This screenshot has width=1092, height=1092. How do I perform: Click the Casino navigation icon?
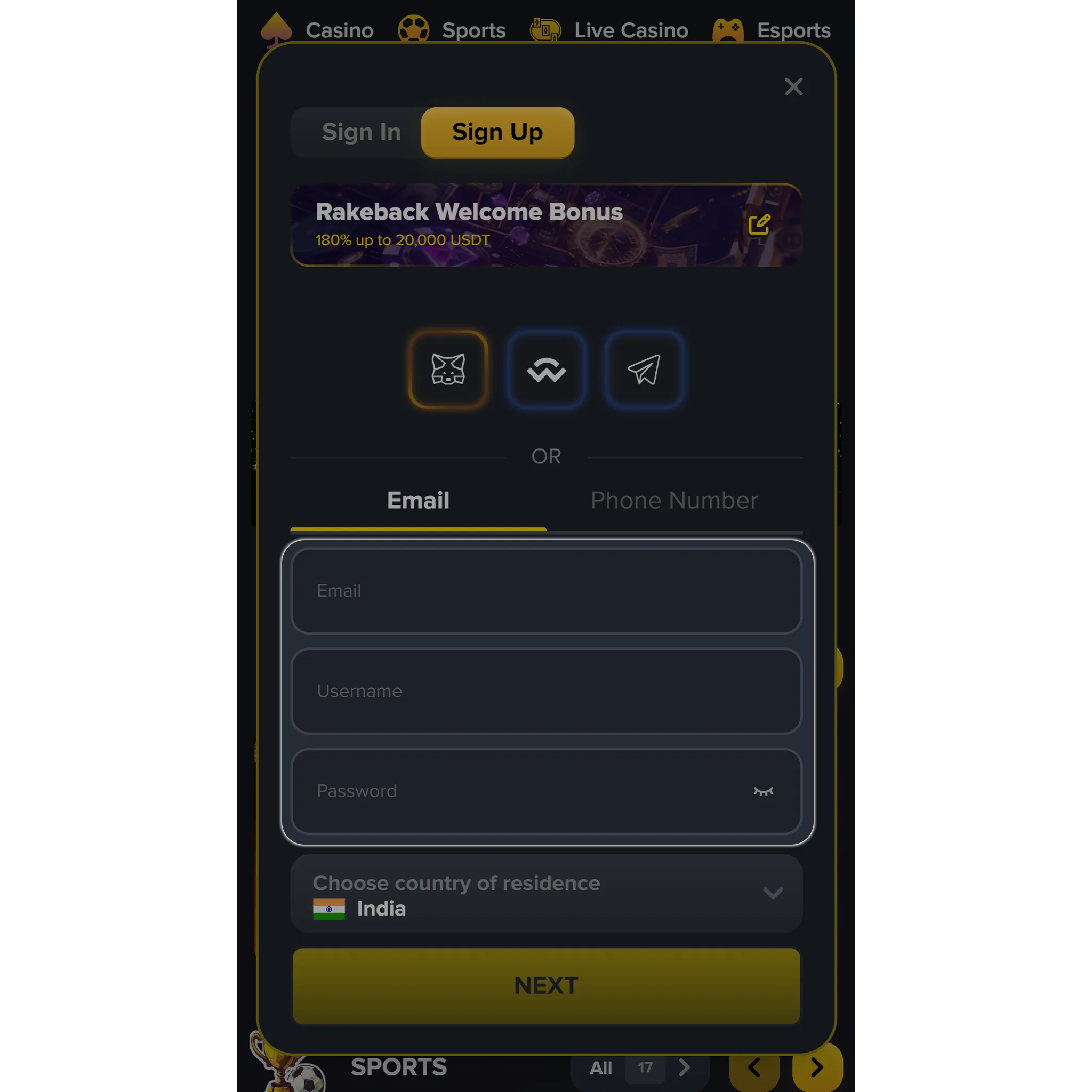click(x=278, y=30)
